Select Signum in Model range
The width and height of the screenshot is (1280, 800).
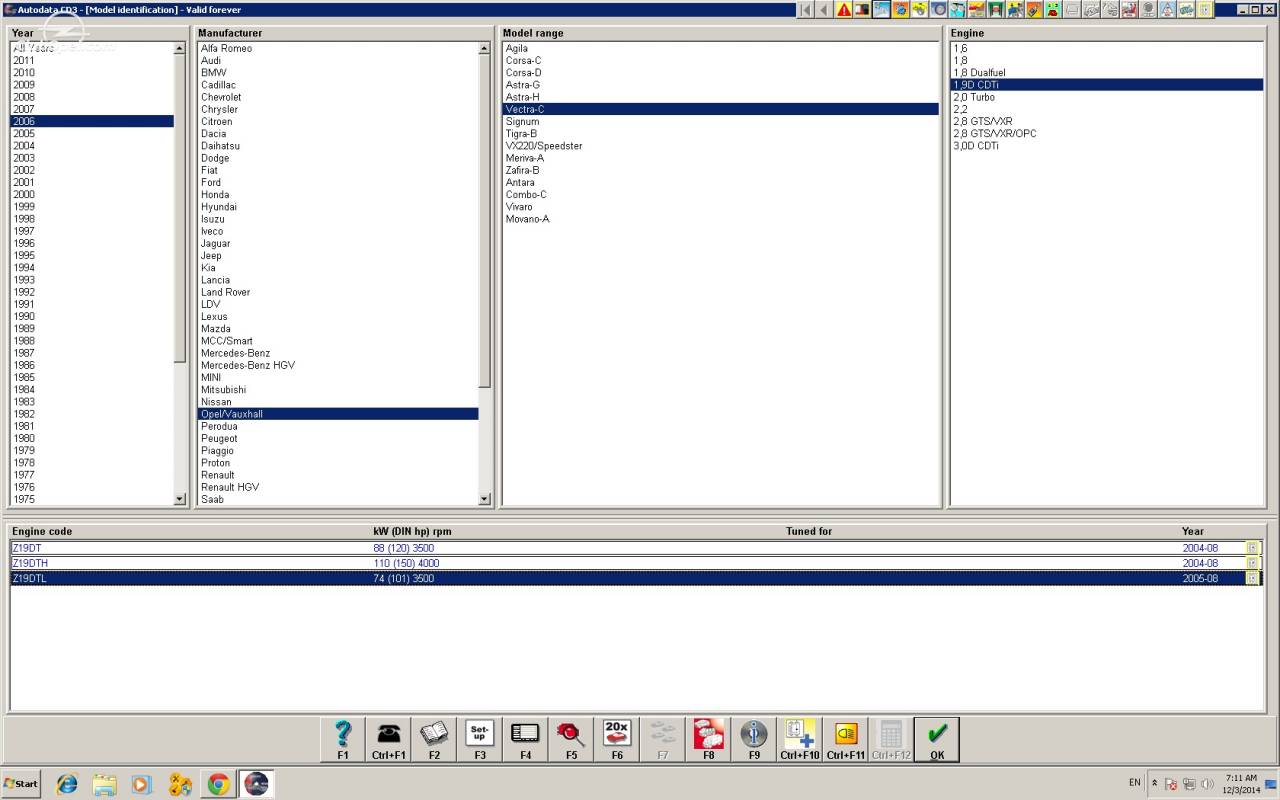click(x=721, y=121)
